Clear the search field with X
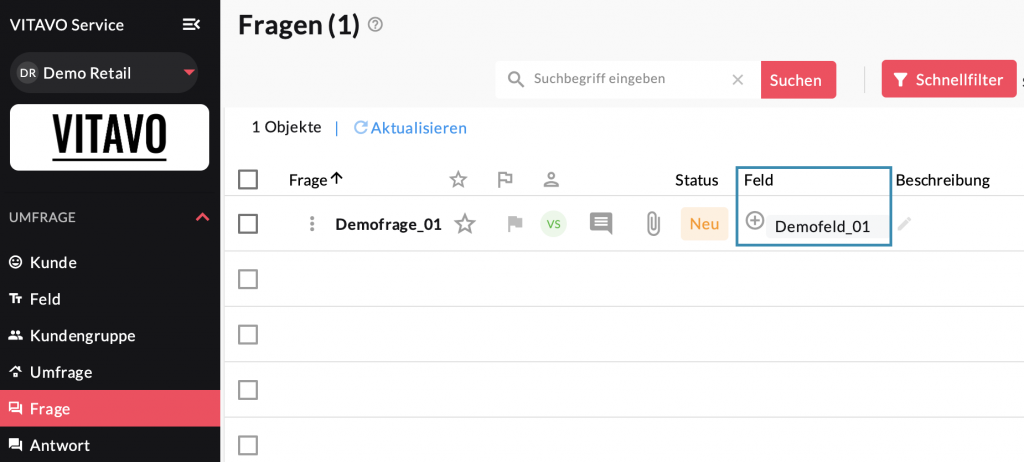 tap(737, 79)
